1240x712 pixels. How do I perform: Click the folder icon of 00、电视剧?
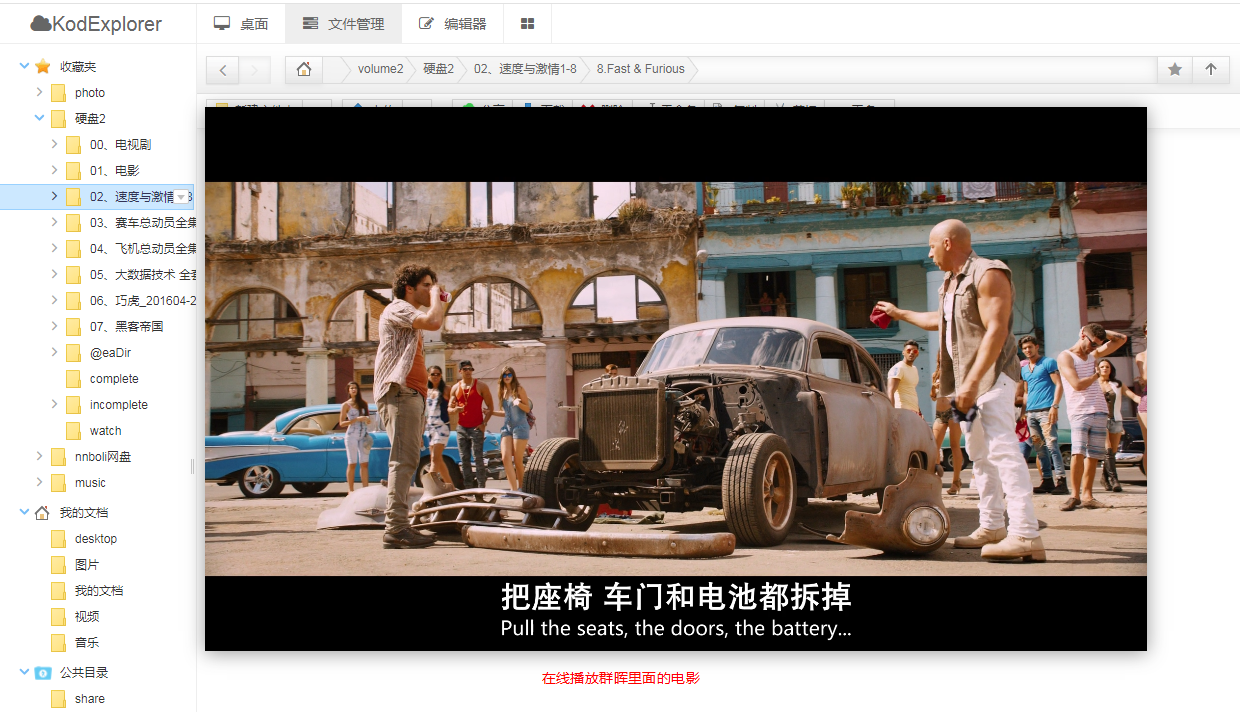(x=73, y=144)
